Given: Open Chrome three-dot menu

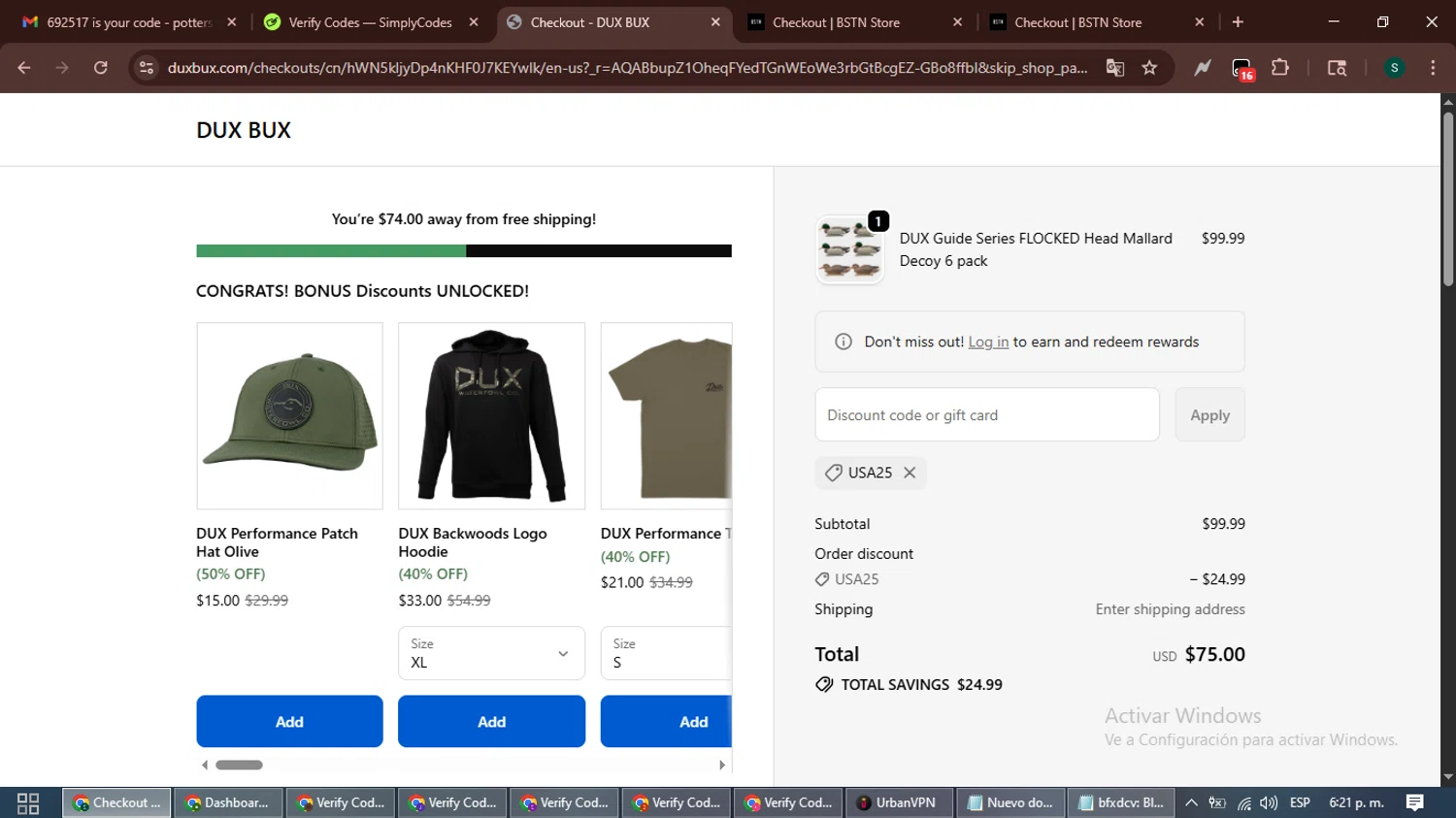Looking at the screenshot, I should [1433, 68].
